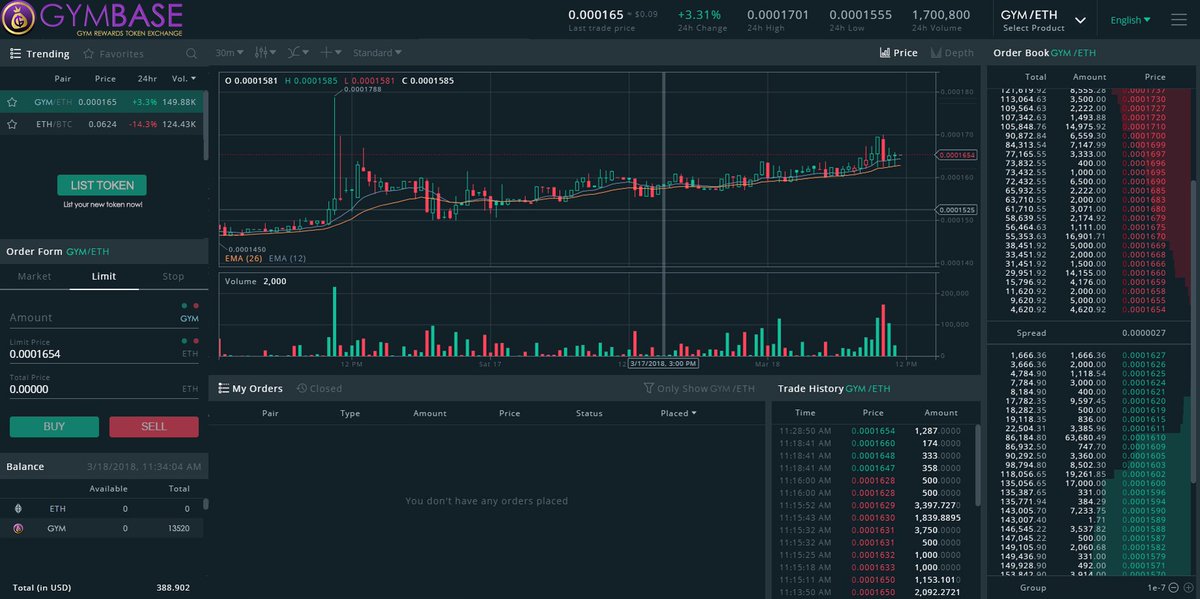
Task: Open the indicators line dropdown
Action: pos(298,53)
